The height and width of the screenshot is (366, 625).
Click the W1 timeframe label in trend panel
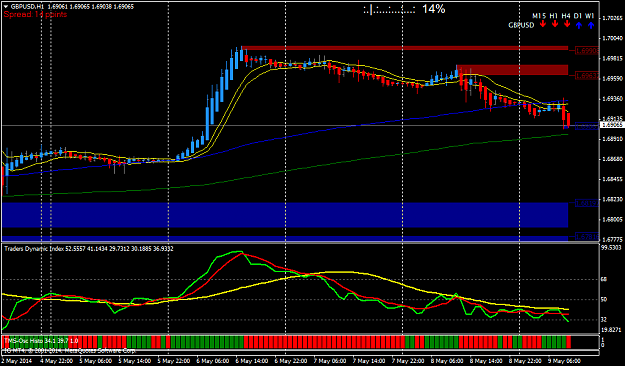590,16
